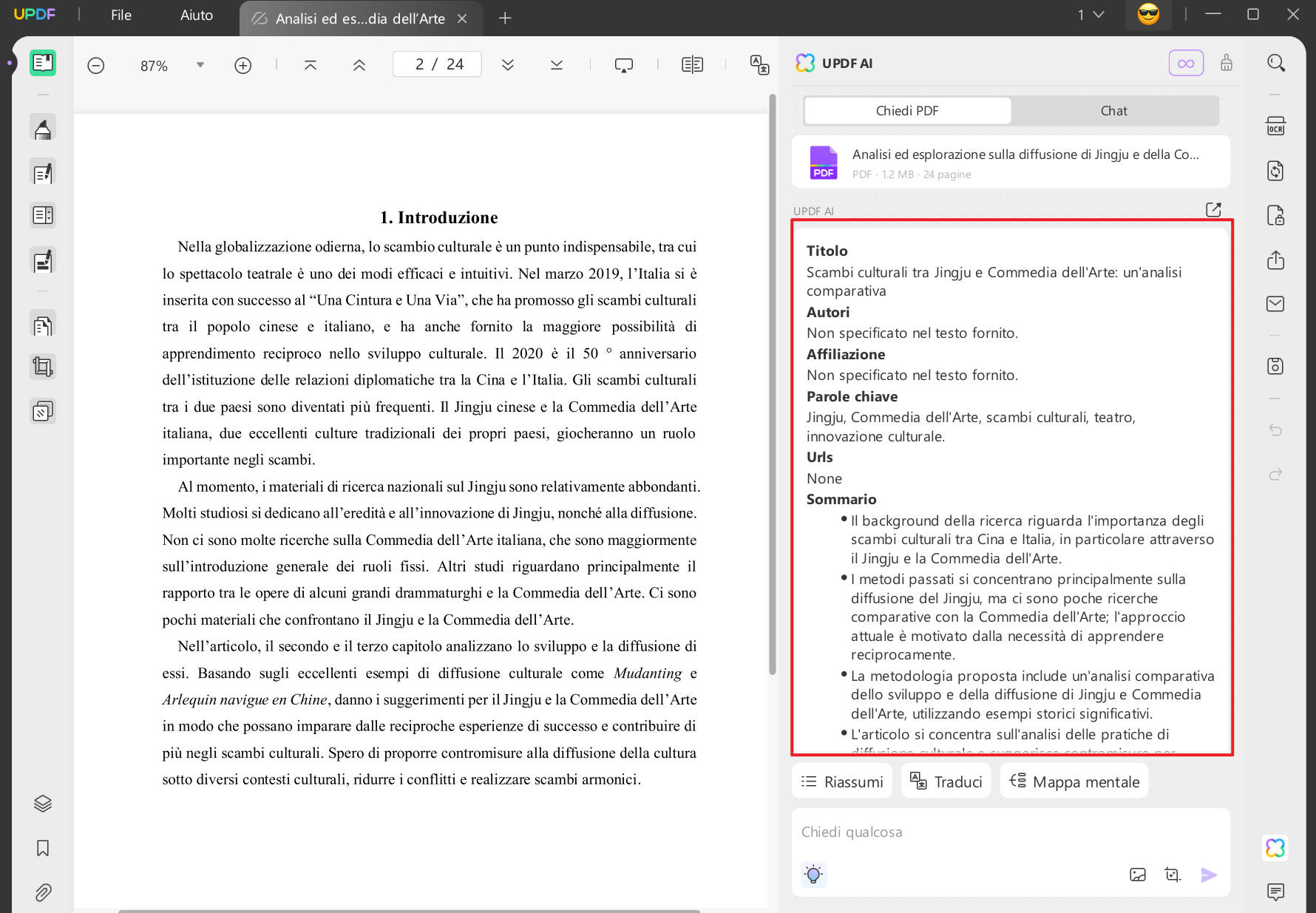Image resolution: width=1316 pixels, height=913 pixels.
Task: Jump to the first page
Action: [x=311, y=65]
